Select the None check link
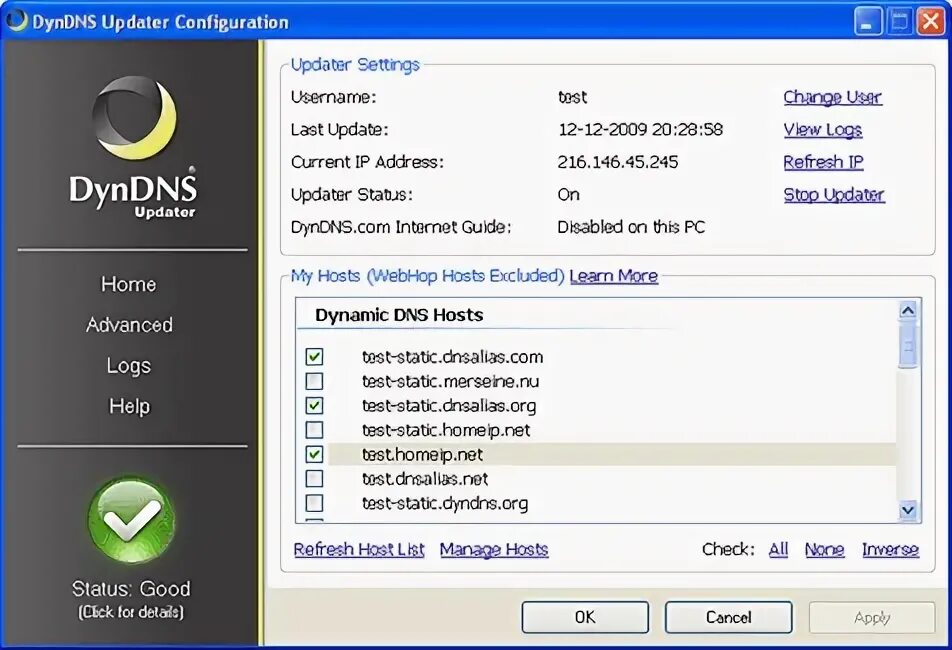 point(824,549)
